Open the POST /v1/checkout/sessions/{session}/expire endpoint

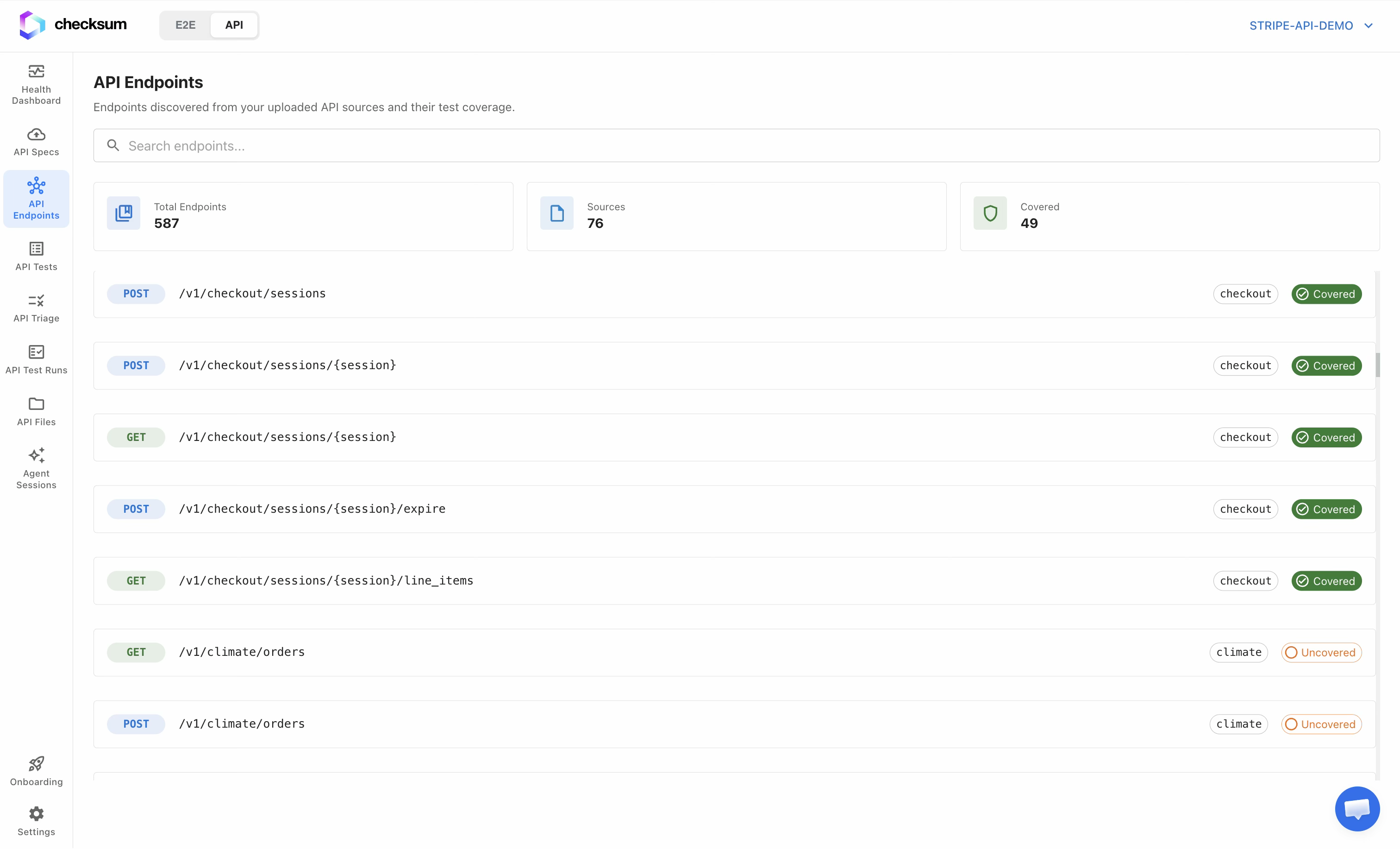pyautogui.click(x=734, y=509)
